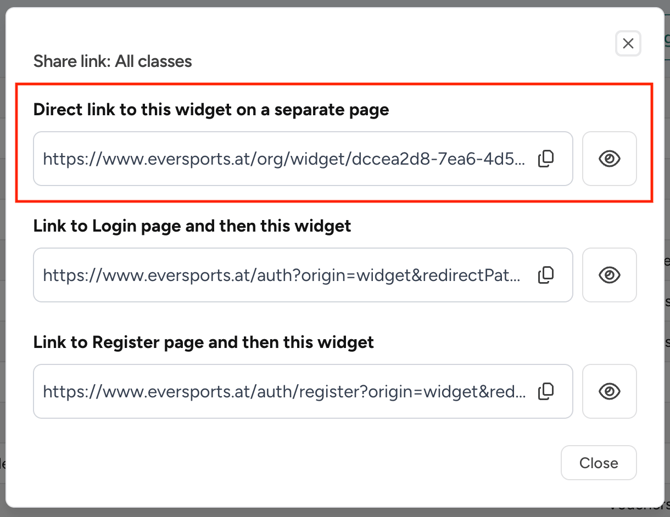
Task: Focus the eversports.at/org/widget URL field
Action: (283, 159)
